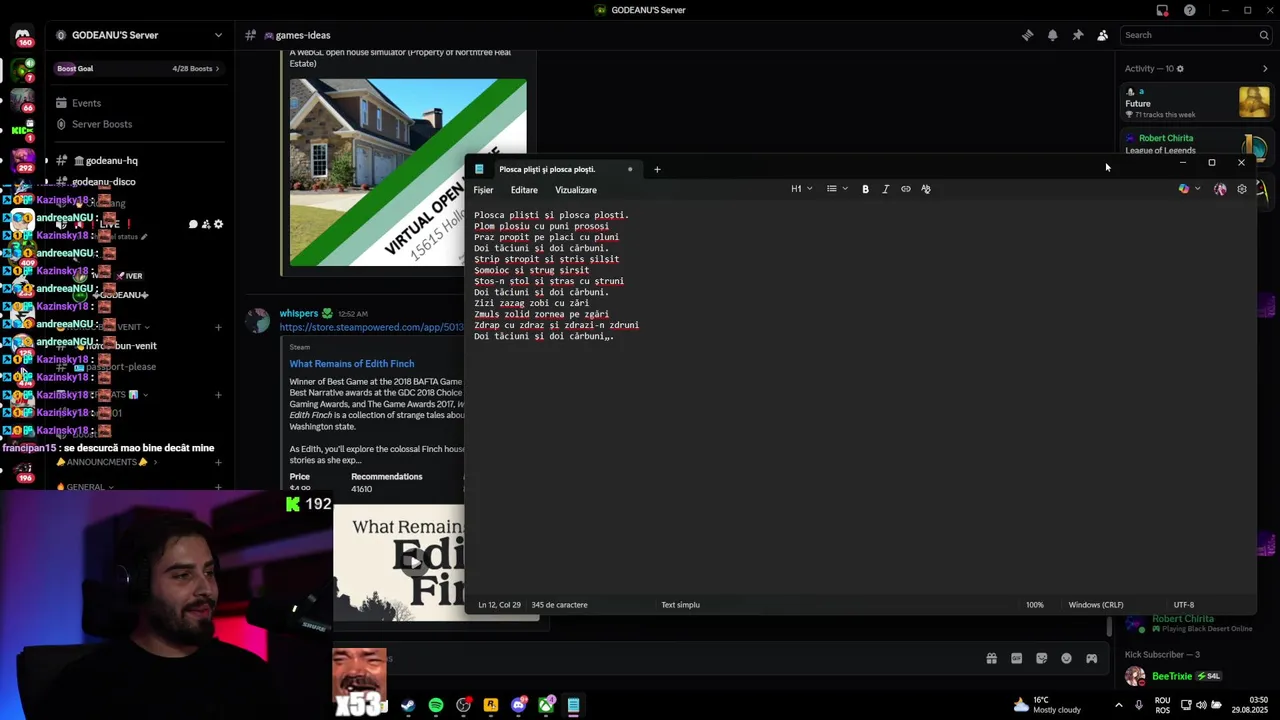Open the Steam store URL link
Image resolution: width=1280 pixels, height=720 pixels.
[x=371, y=327]
